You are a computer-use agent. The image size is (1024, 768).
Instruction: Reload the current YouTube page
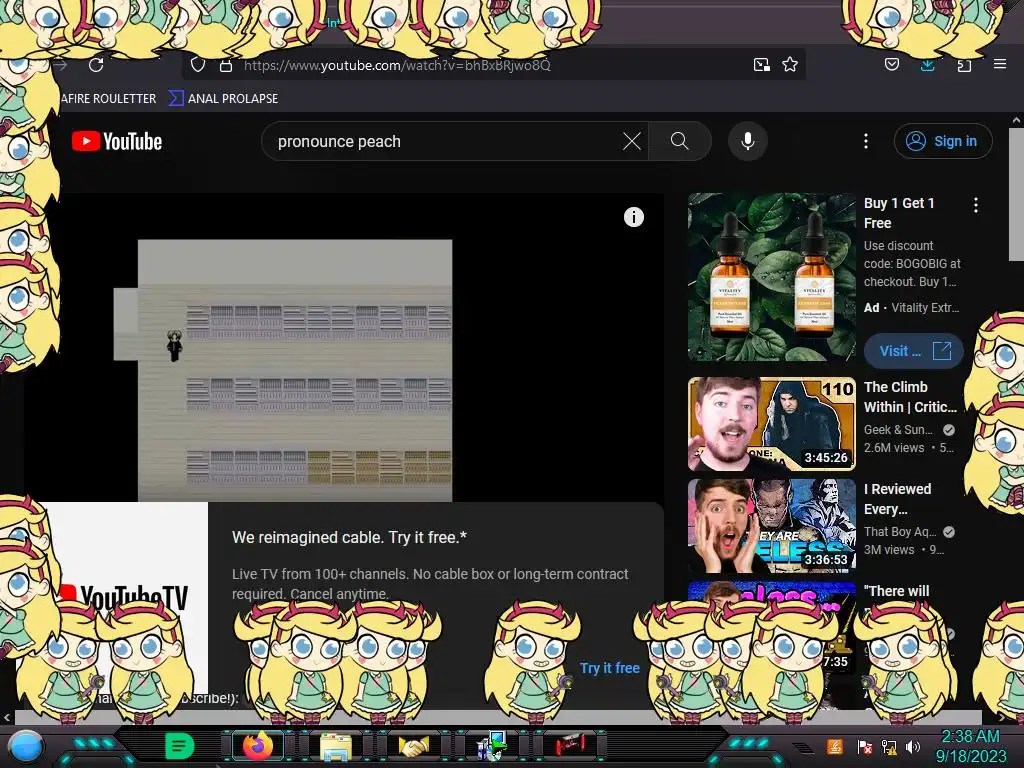pyautogui.click(x=96, y=65)
